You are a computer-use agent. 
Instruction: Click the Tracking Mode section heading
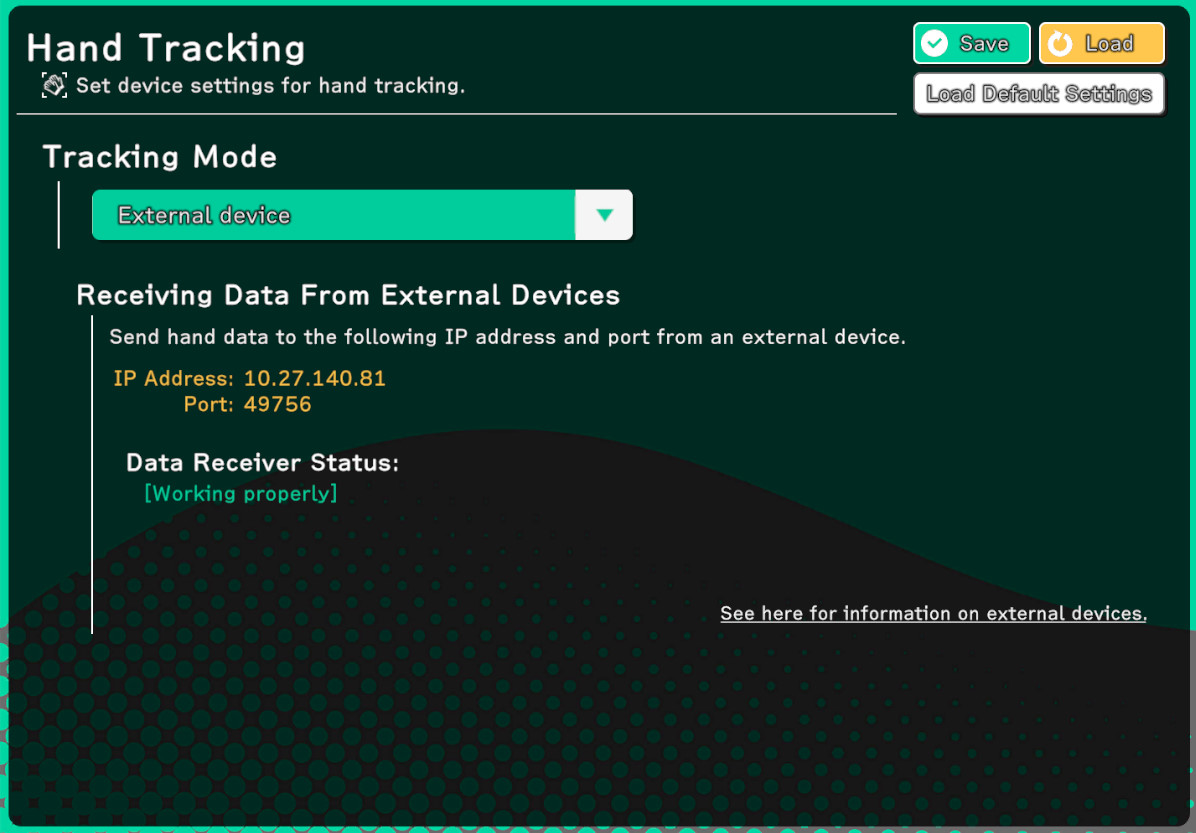click(x=160, y=157)
